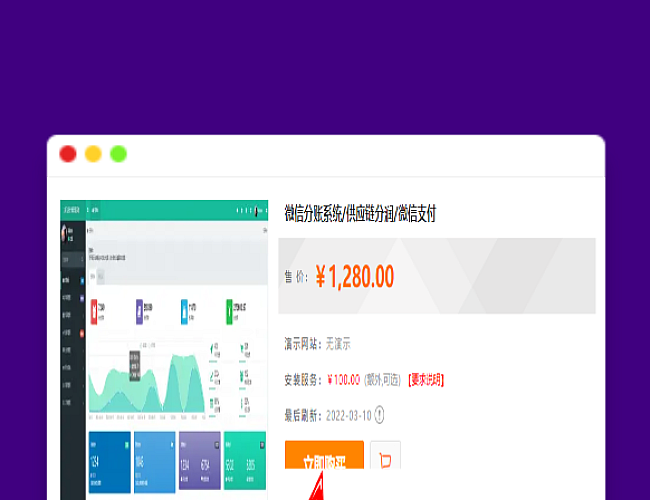Click the price ¥1,280.00
Viewport: 650px width, 500px height.
(355, 277)
